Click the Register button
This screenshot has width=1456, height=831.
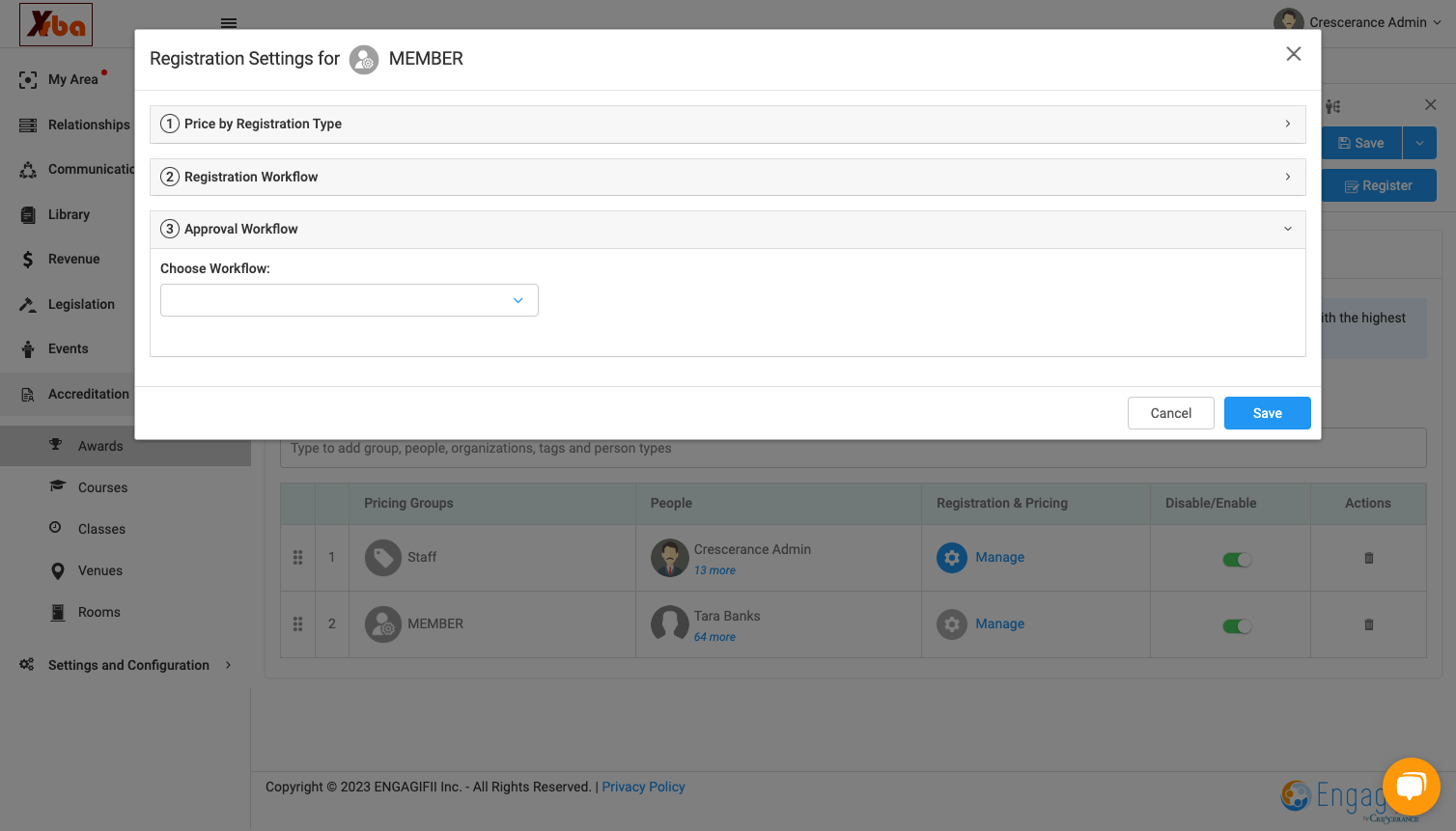click(x=1379, y=185)
